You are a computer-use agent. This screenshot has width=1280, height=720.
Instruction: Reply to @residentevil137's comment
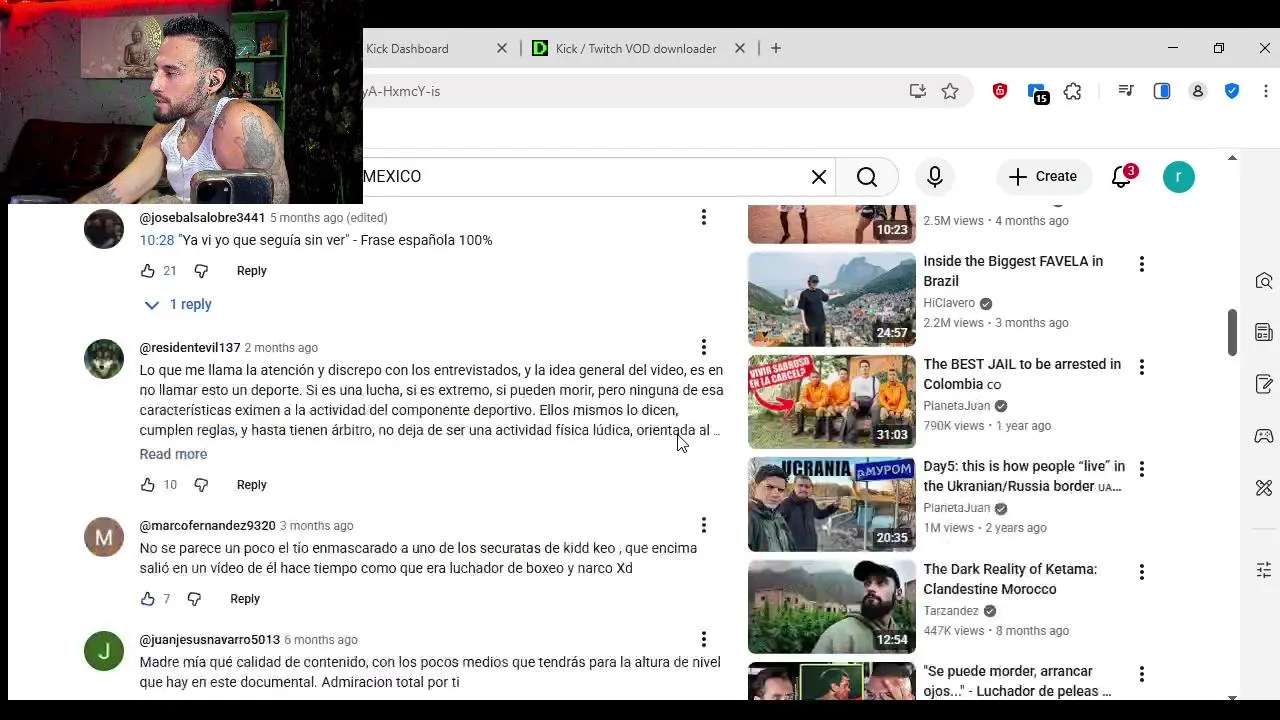[x=251, y=485]
